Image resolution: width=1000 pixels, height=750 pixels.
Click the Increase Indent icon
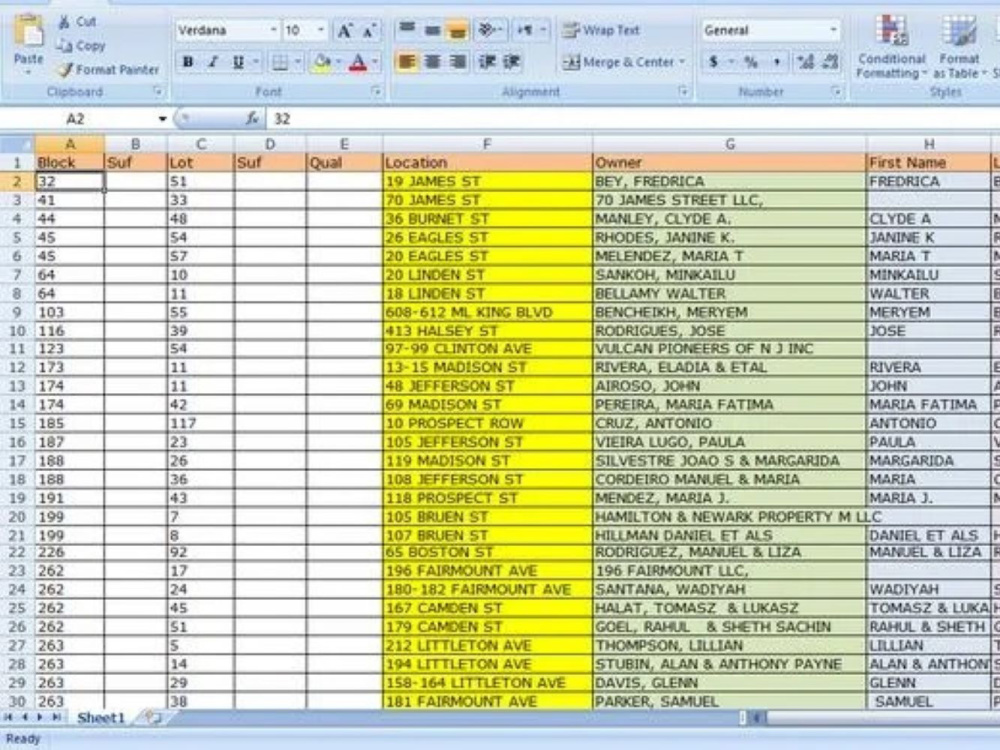(511, 62)
